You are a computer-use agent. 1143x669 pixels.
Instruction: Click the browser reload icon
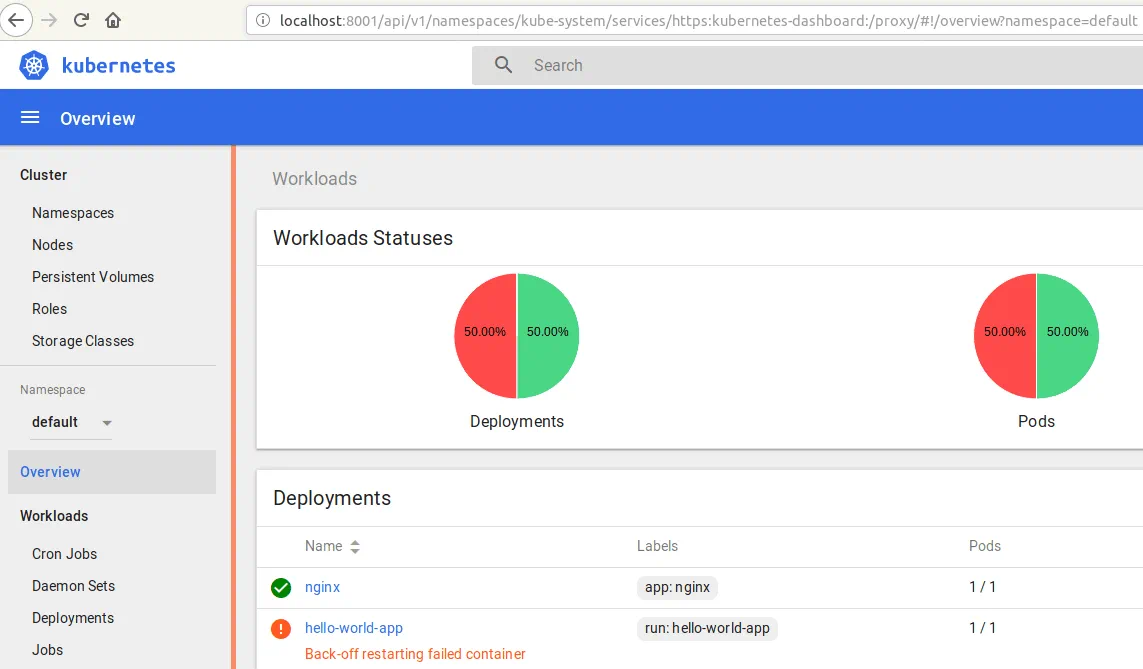coord(81,20)
